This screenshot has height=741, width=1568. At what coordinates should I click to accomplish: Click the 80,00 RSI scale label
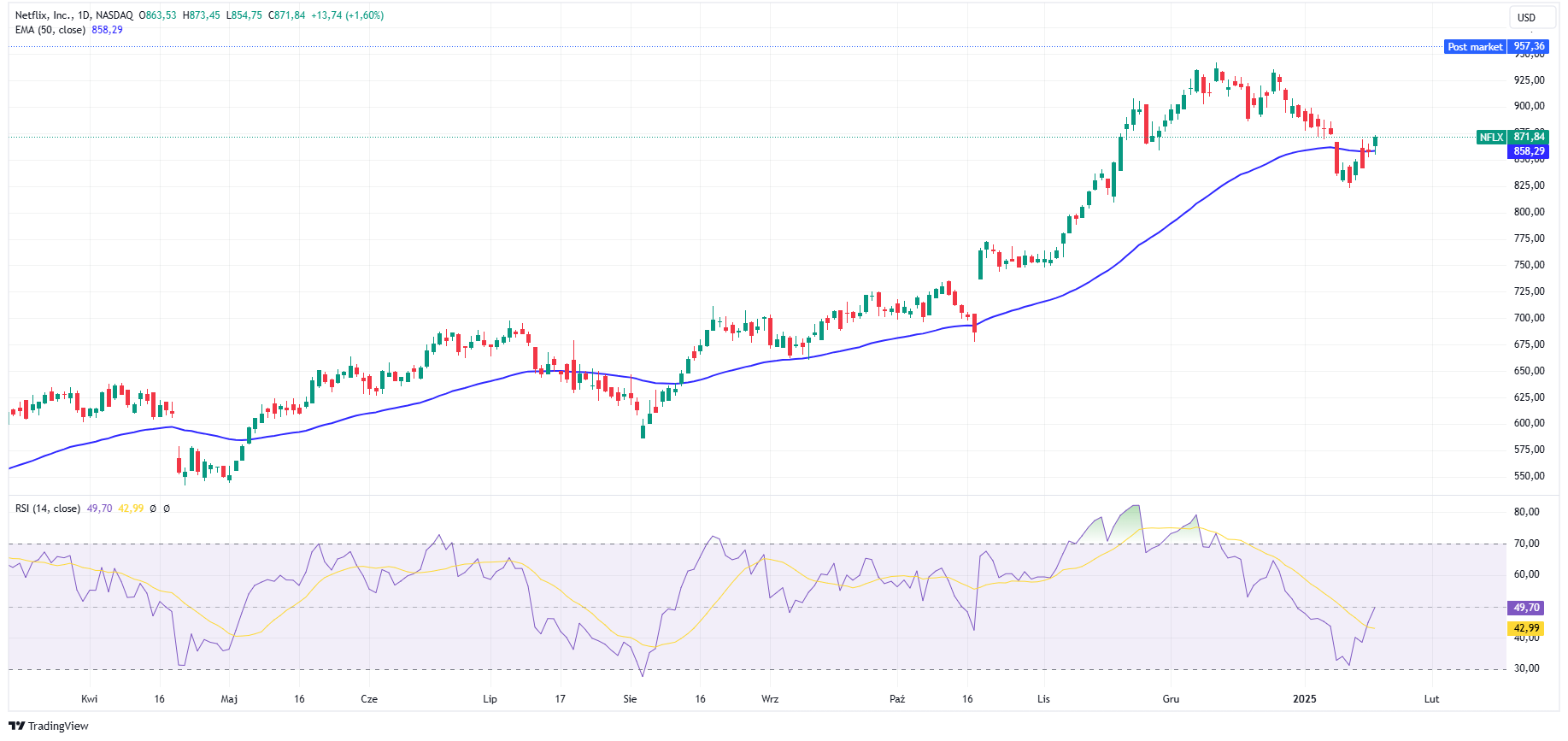tap(1526, 512)
